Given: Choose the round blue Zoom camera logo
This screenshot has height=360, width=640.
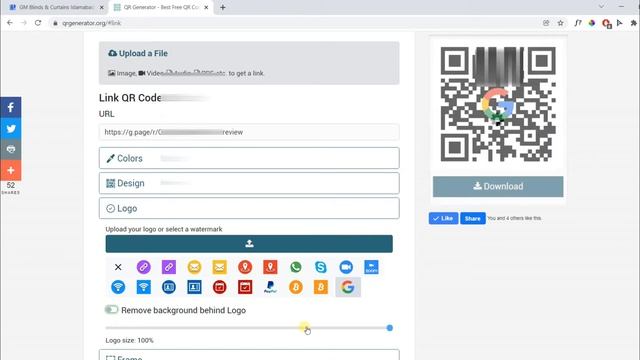Looking at the screenshot, I should [346, 267].
